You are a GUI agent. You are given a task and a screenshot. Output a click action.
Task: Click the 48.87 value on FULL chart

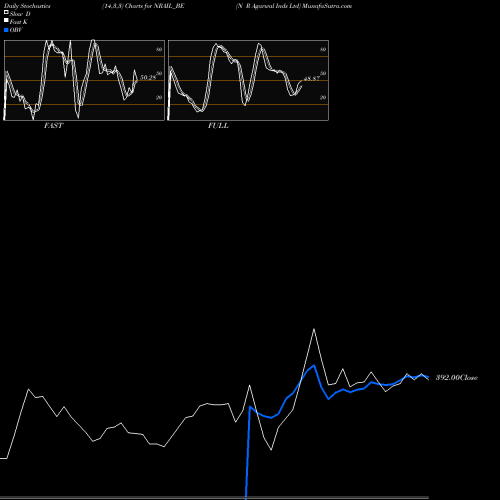click(x=312, y=79)
